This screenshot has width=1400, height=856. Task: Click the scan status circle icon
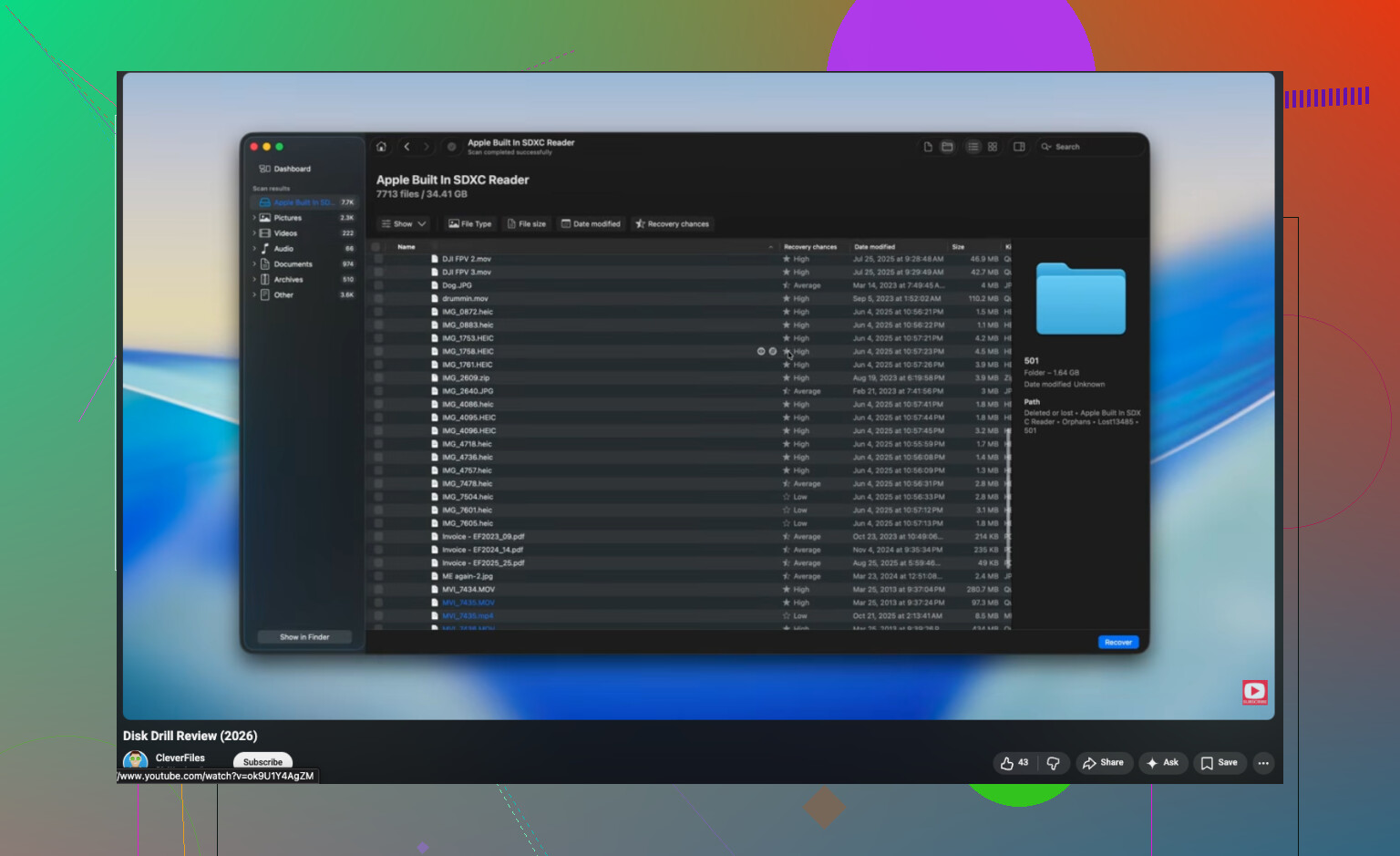[x=451, y=147]
